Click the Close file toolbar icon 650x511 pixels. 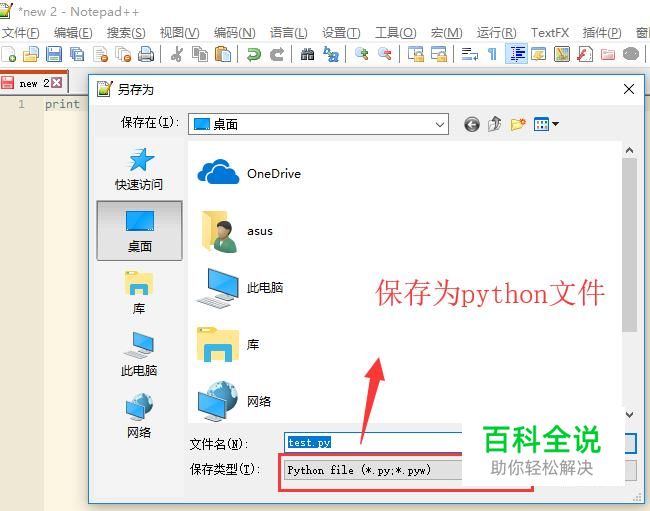click(x=101, y=54)
